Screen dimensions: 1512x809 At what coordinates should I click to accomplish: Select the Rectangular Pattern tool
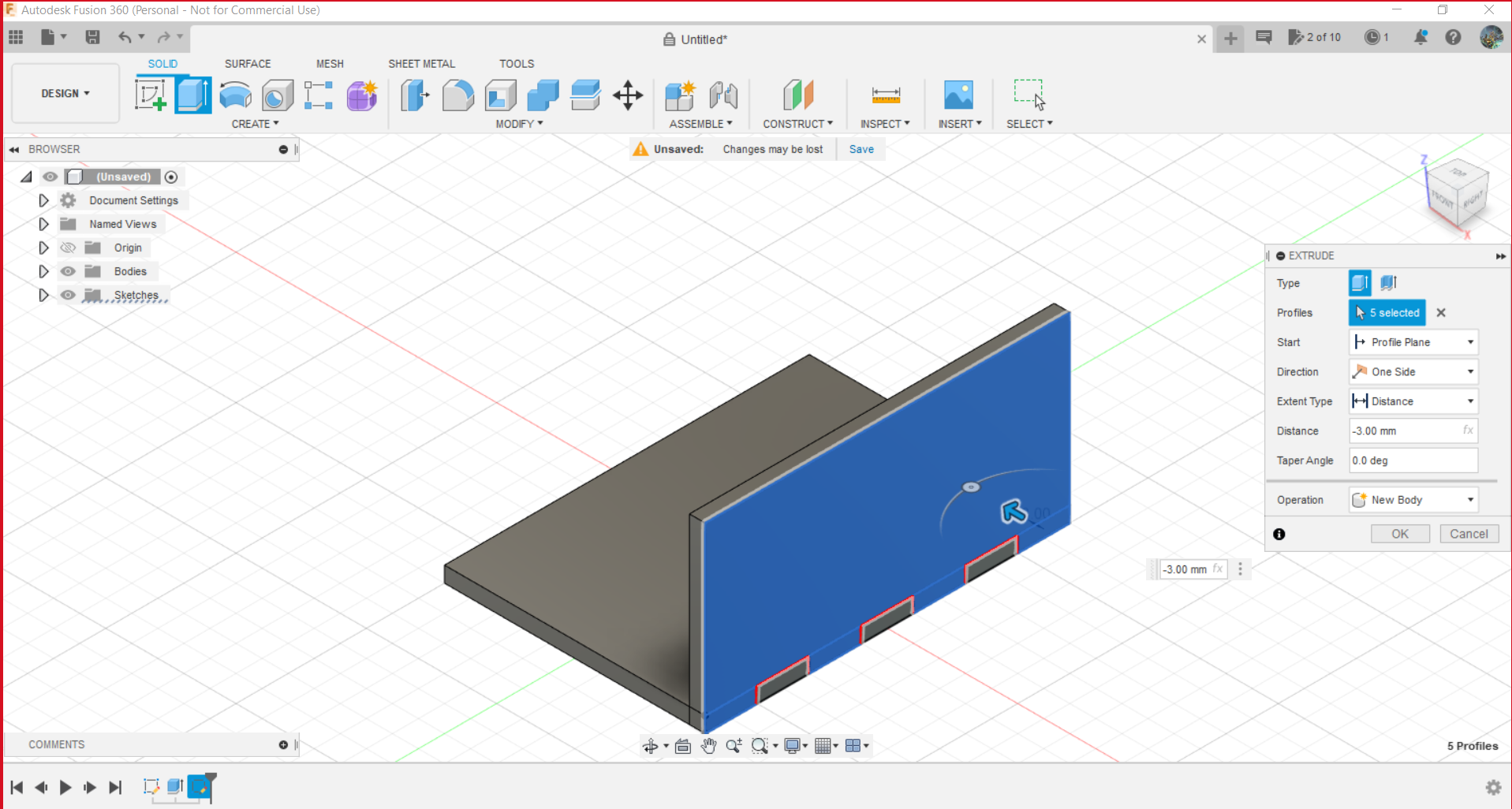point(319,95)
